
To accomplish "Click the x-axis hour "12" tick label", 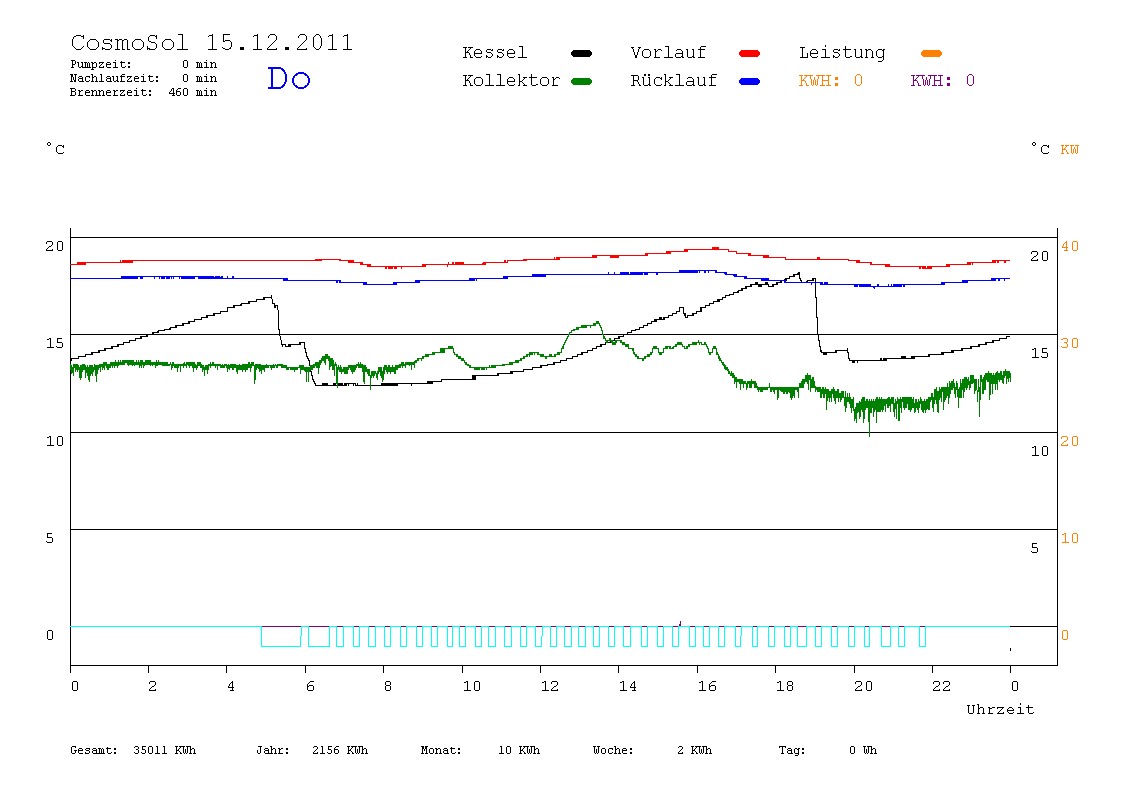I will coord(550,686).
